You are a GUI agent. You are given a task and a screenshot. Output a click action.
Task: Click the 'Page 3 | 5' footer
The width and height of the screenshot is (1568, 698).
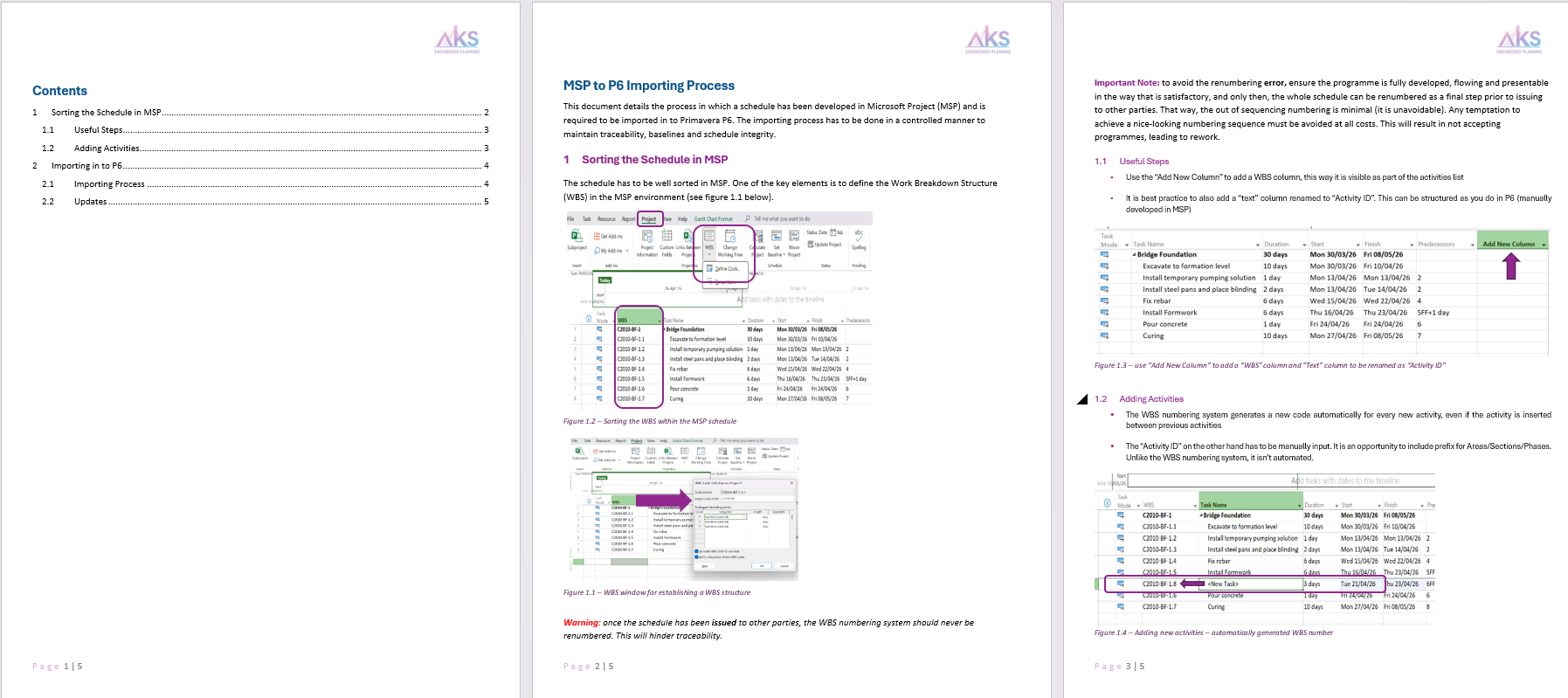pos(1120,667)
